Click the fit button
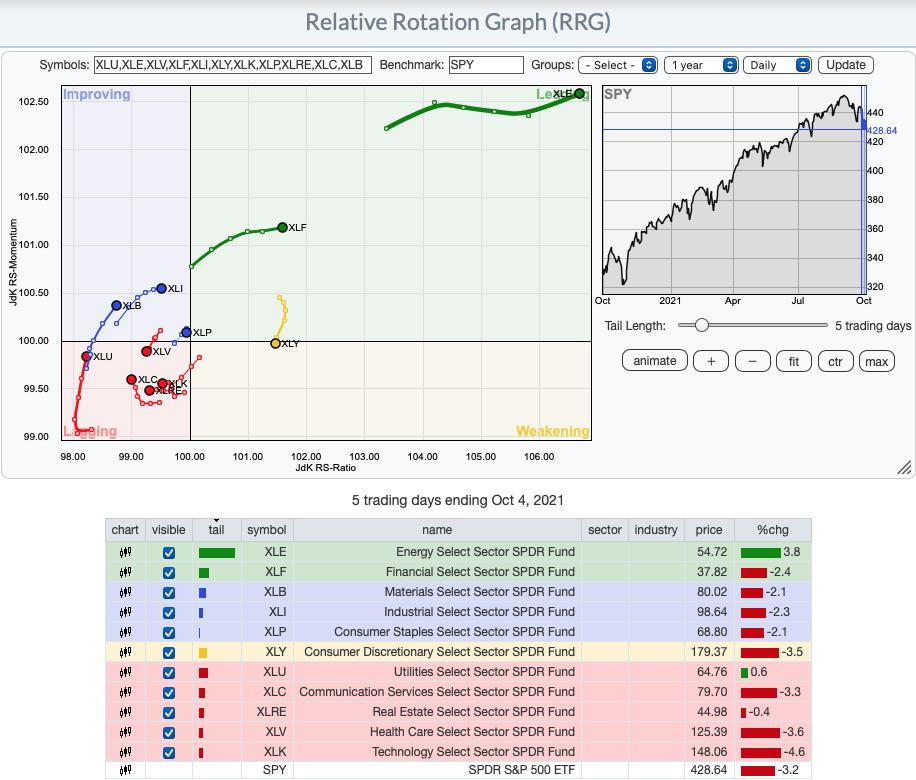Viewport: 916px width, 780px height. [x=794, y=361]
